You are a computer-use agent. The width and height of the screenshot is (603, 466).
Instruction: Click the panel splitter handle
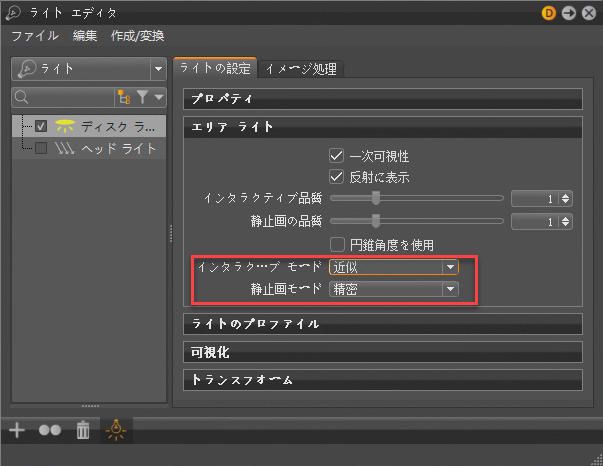(171, 234)
